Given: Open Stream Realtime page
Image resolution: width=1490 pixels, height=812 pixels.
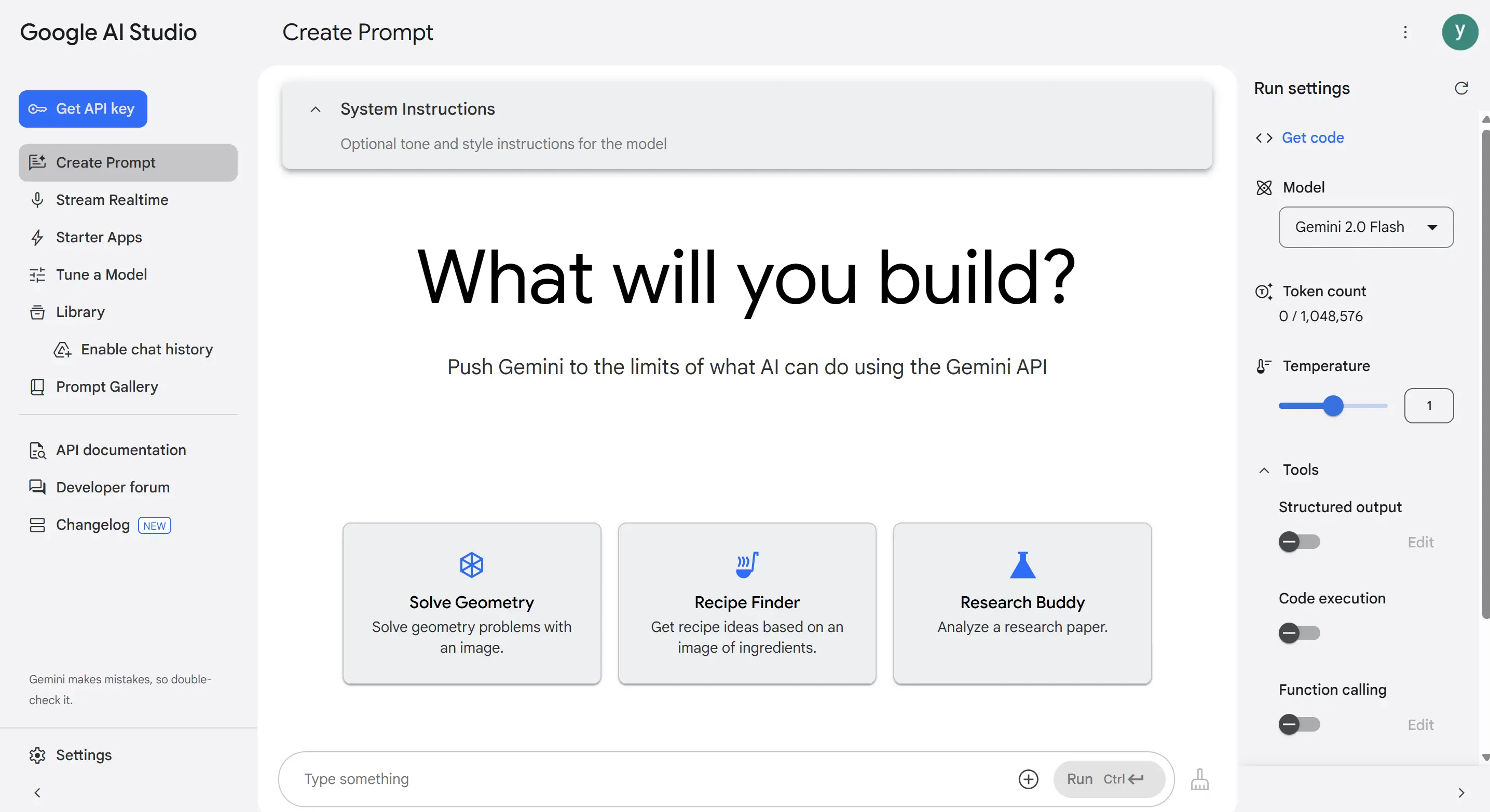Looking at the screenshot, I should pyautogui.click(x=128, y=200).
